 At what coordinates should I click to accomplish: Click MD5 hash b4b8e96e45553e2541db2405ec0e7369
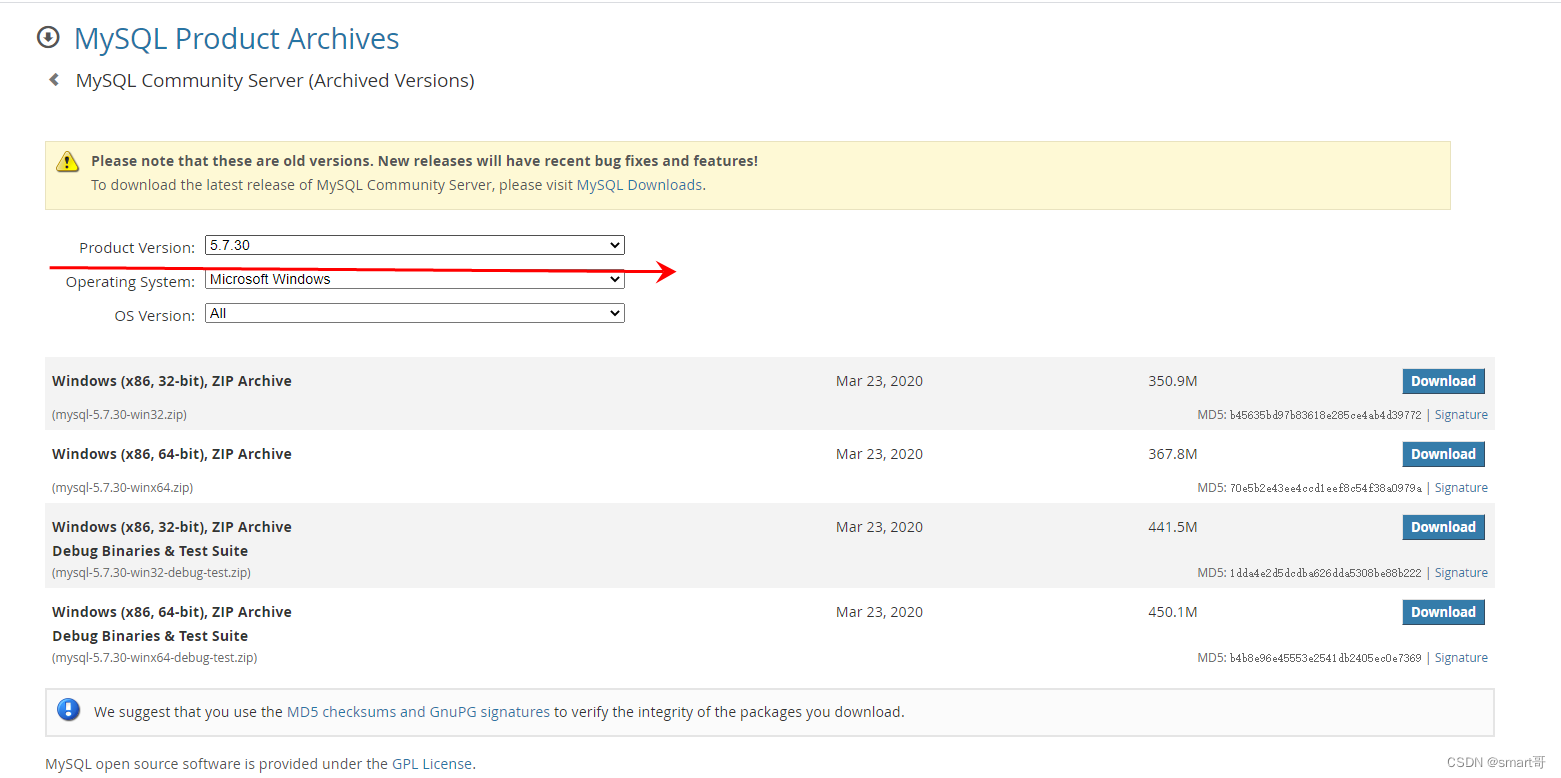click(1325, 658)
